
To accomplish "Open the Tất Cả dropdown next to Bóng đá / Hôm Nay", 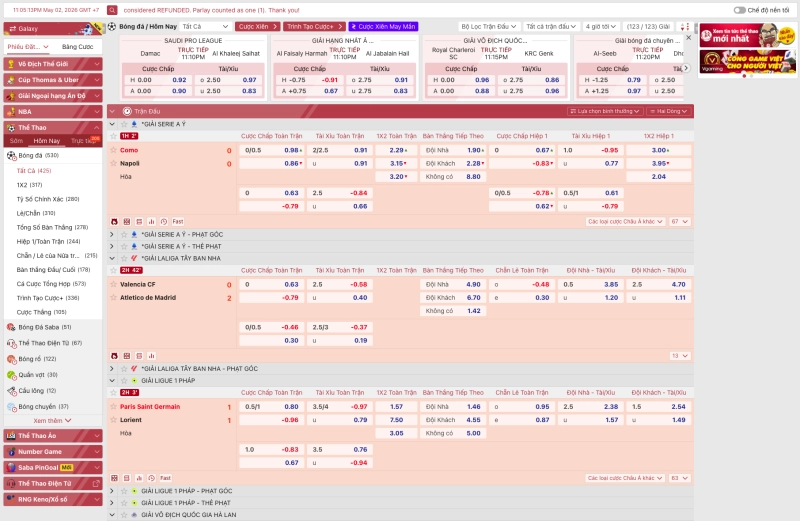I will pos(205,27).
